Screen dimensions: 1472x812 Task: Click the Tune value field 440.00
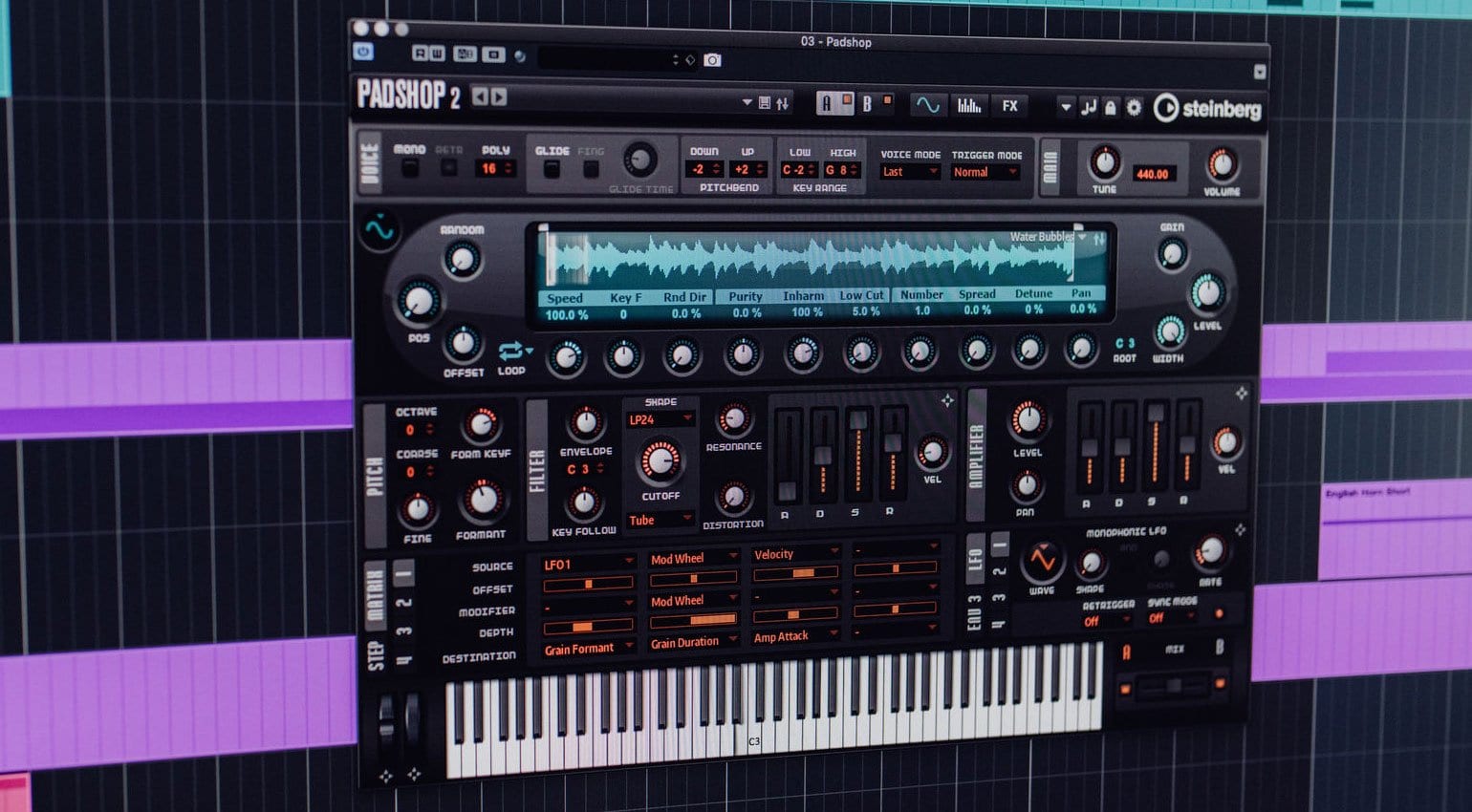point(1152,174)
